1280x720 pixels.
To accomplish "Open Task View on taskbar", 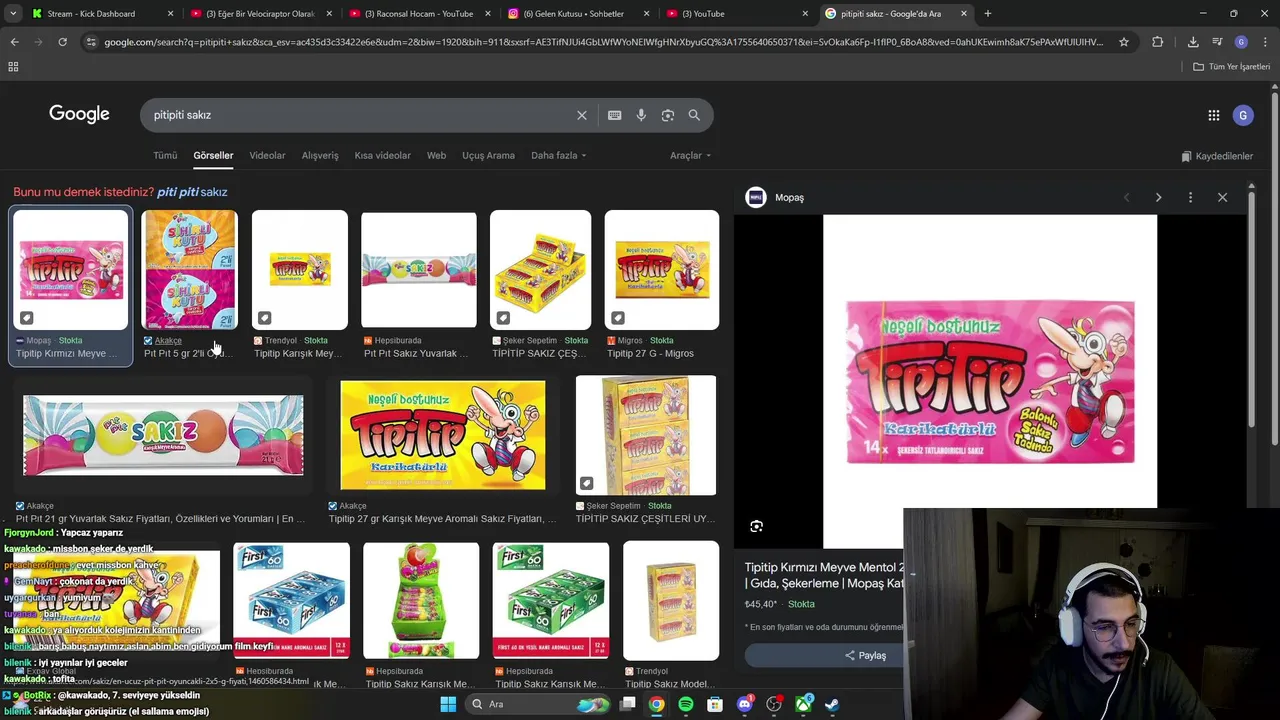I will pyautogui.click(x=627, y=704).
